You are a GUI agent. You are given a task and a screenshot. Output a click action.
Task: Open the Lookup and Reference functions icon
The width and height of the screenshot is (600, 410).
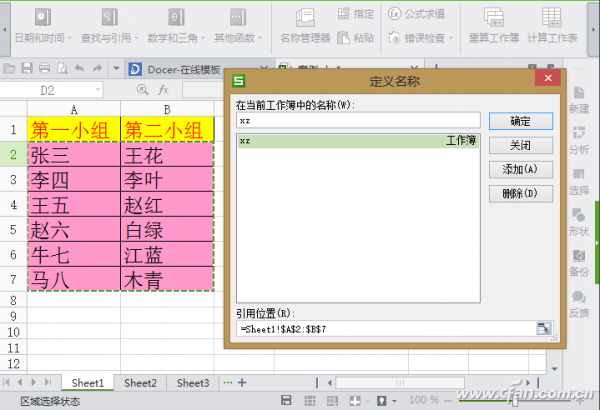(109, 18)
